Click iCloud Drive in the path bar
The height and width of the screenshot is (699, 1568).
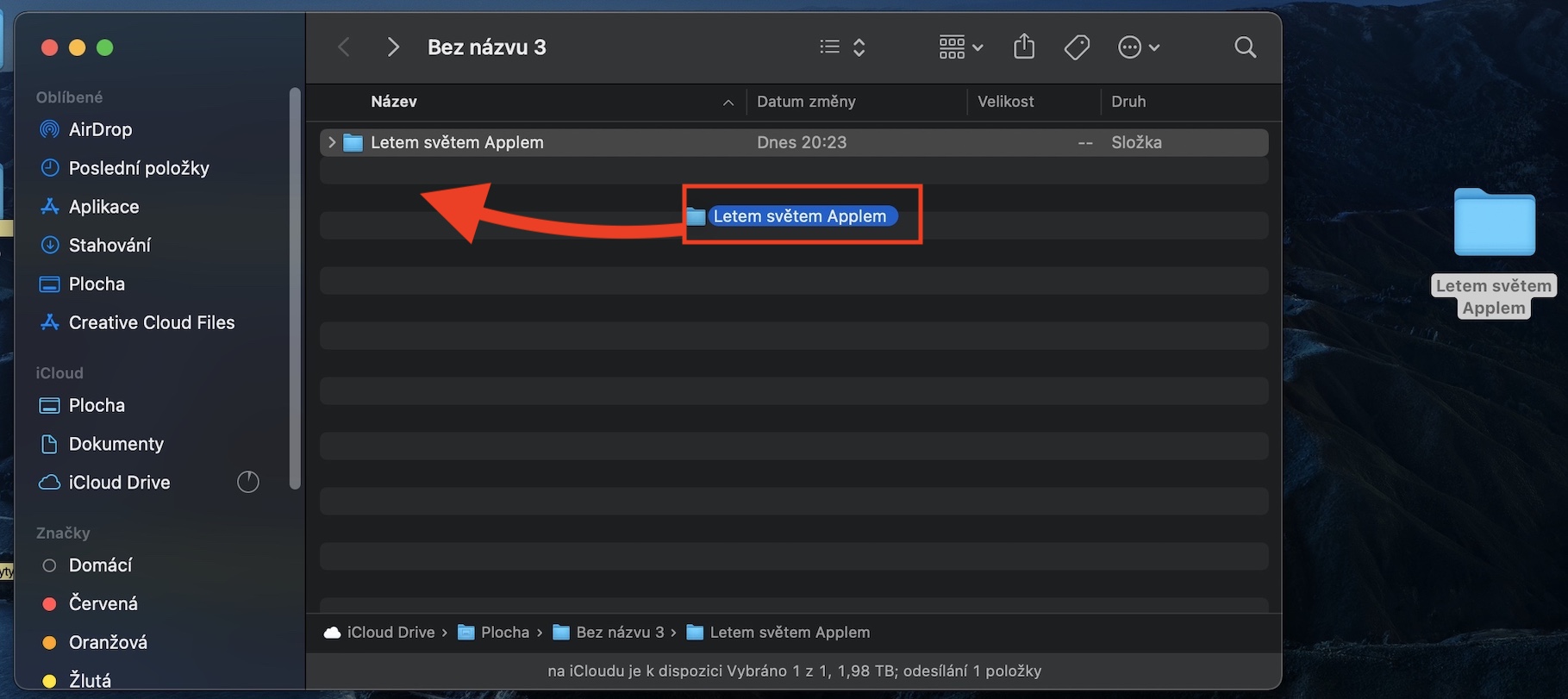379,633
